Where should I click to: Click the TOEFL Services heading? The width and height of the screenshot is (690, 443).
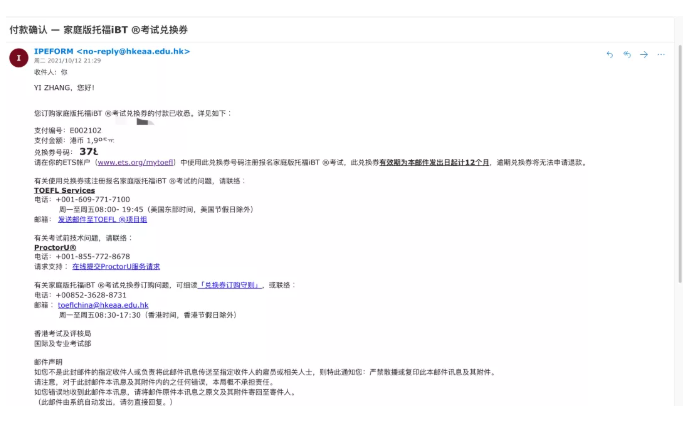point(64,189)
